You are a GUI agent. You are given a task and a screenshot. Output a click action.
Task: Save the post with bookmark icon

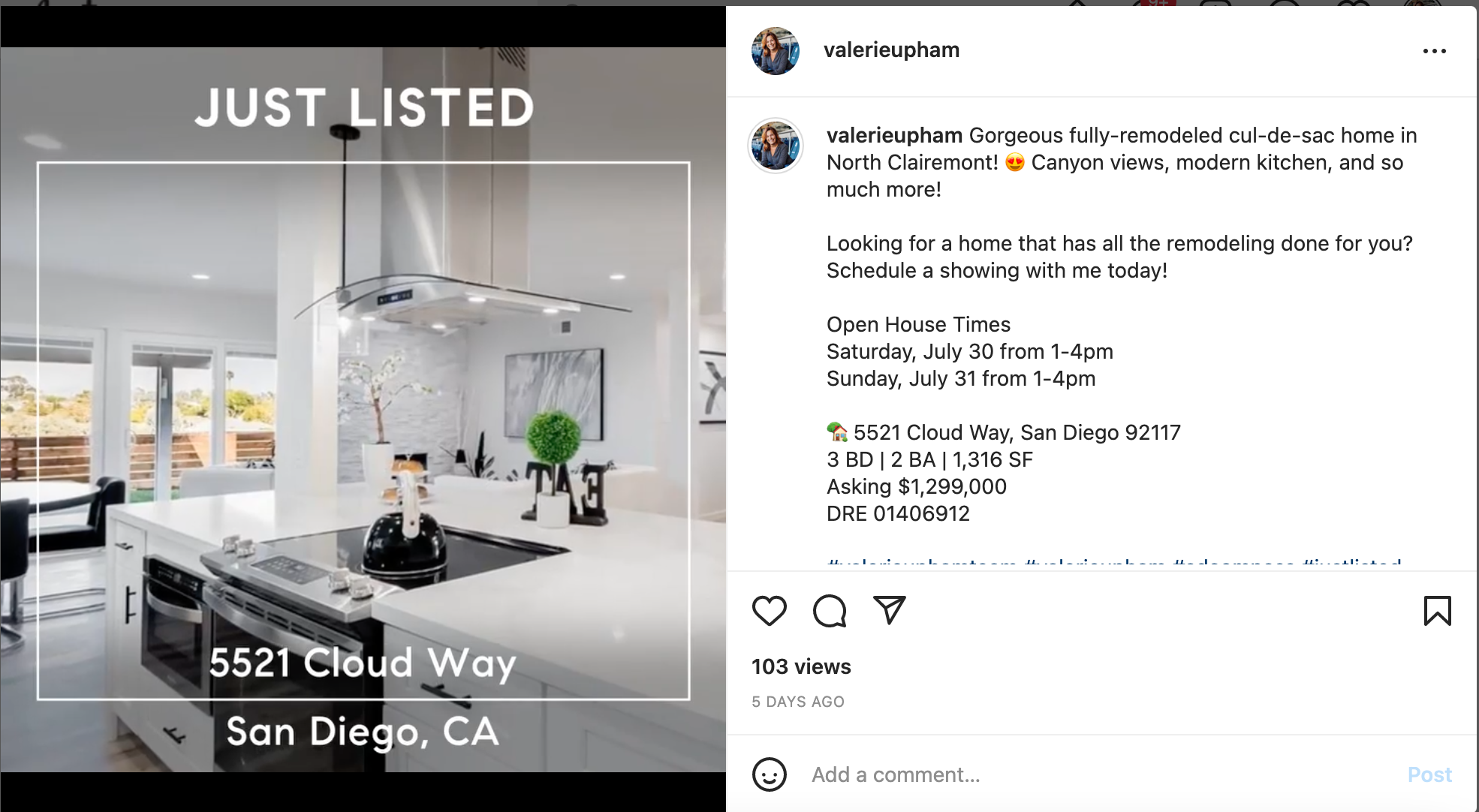[x=1437, y=611]
